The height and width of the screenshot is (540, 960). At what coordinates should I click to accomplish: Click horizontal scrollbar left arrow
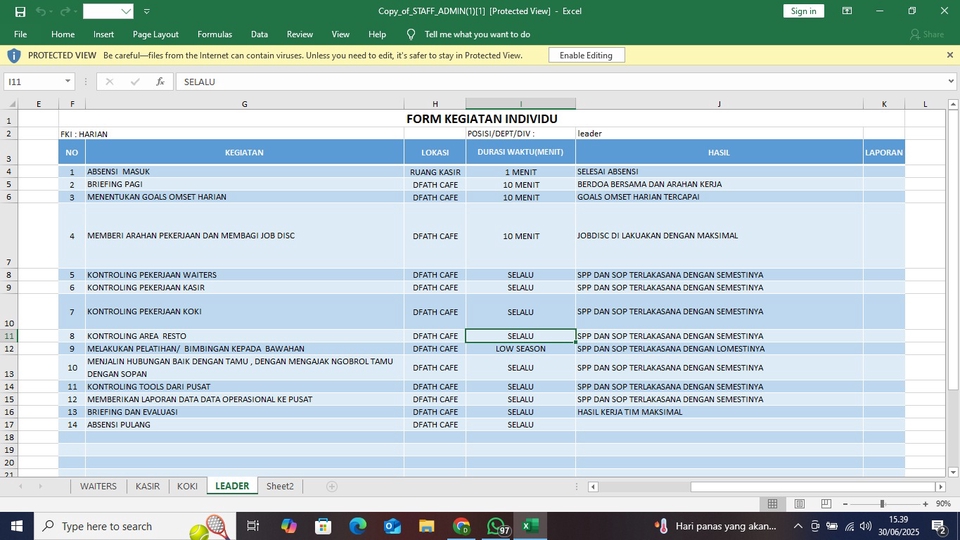pos(593,487)
